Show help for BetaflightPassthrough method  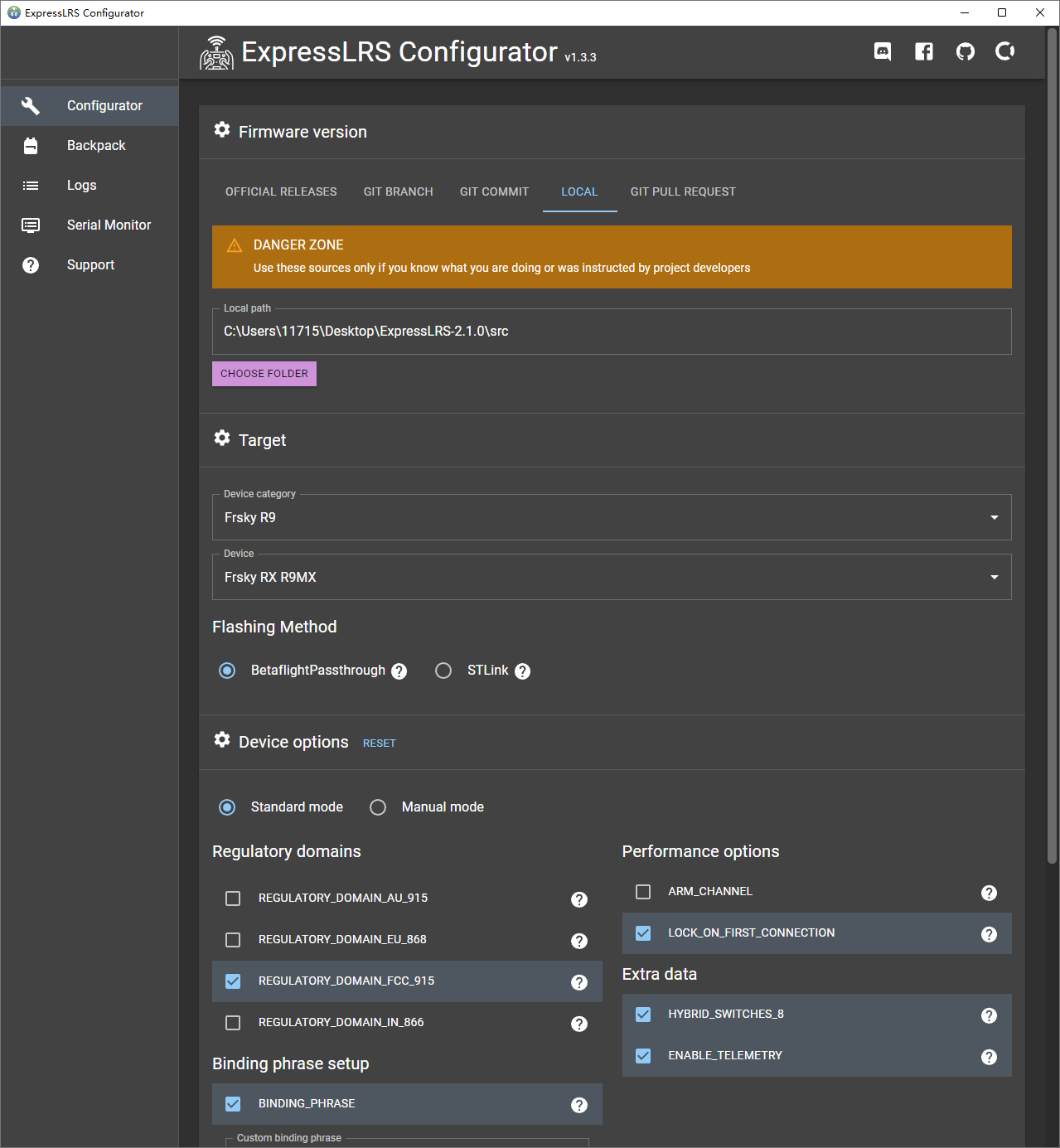399,671
